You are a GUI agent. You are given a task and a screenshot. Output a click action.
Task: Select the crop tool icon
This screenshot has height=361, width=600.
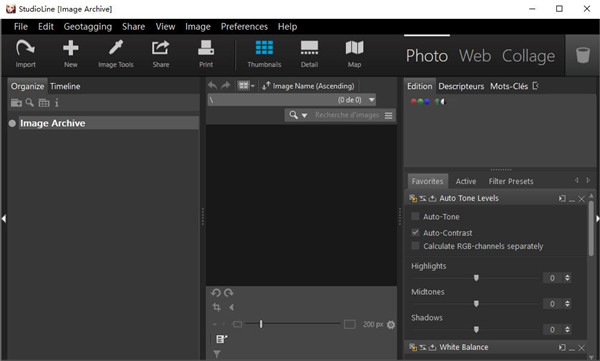[x=217, y=307]
